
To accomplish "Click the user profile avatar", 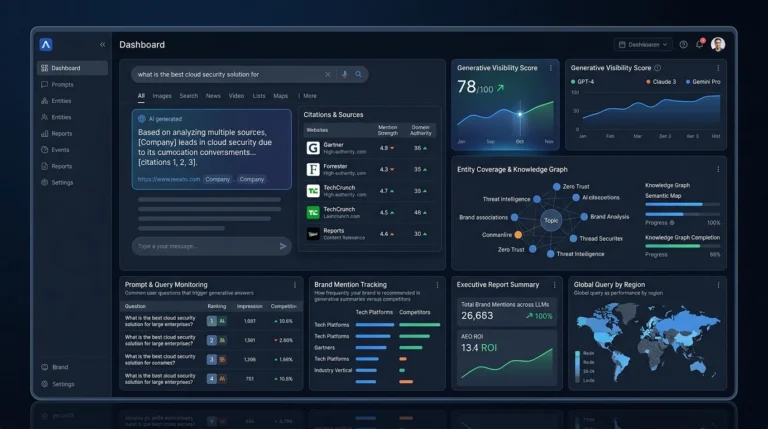I will (718, 44).
